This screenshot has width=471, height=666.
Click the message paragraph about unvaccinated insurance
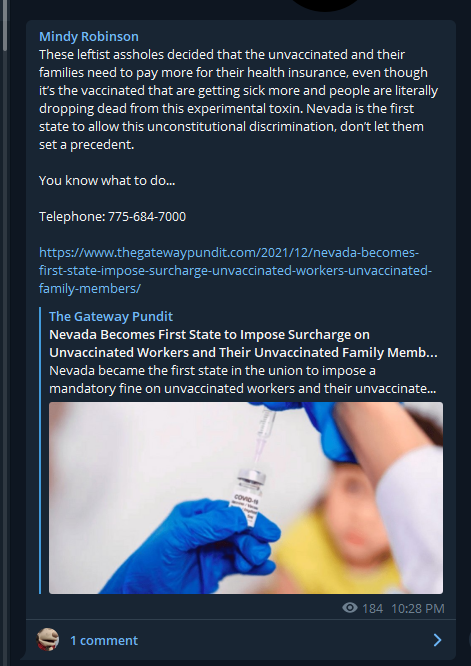click(x=238, y=99)
